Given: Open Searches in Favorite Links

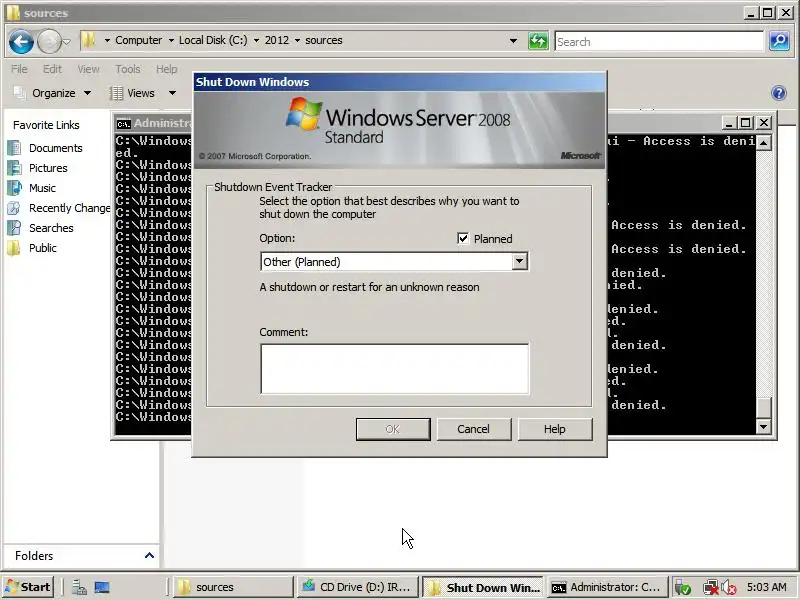Looking at the screenshot, I should point(51,228).
